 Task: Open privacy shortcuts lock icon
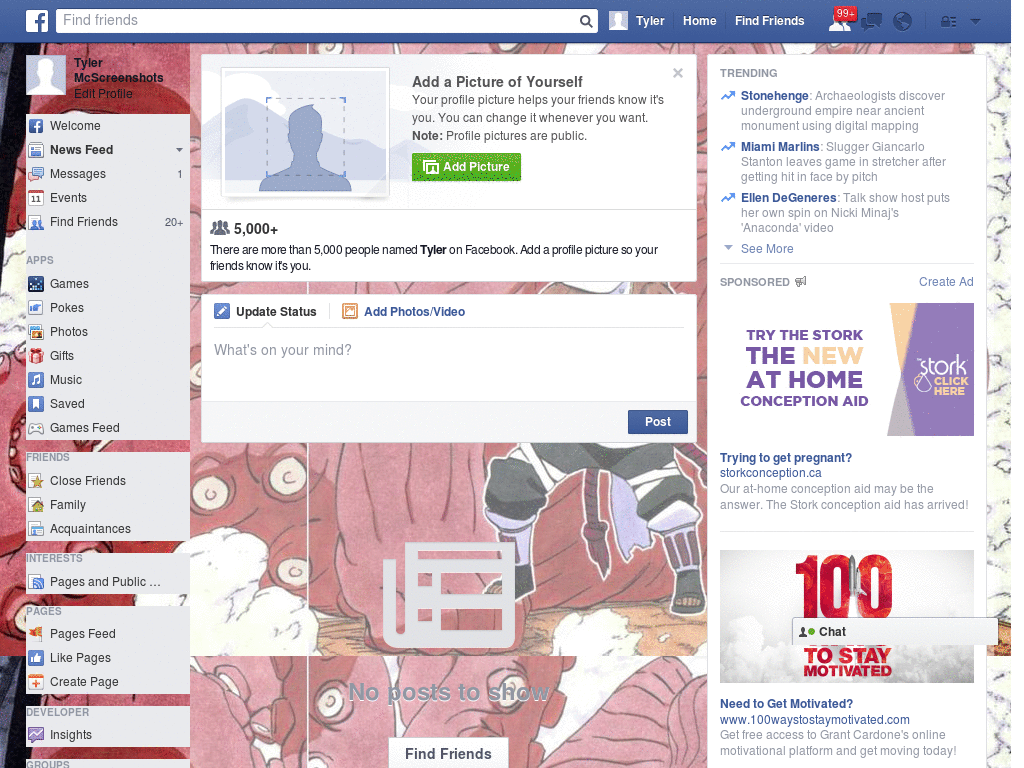948,22
